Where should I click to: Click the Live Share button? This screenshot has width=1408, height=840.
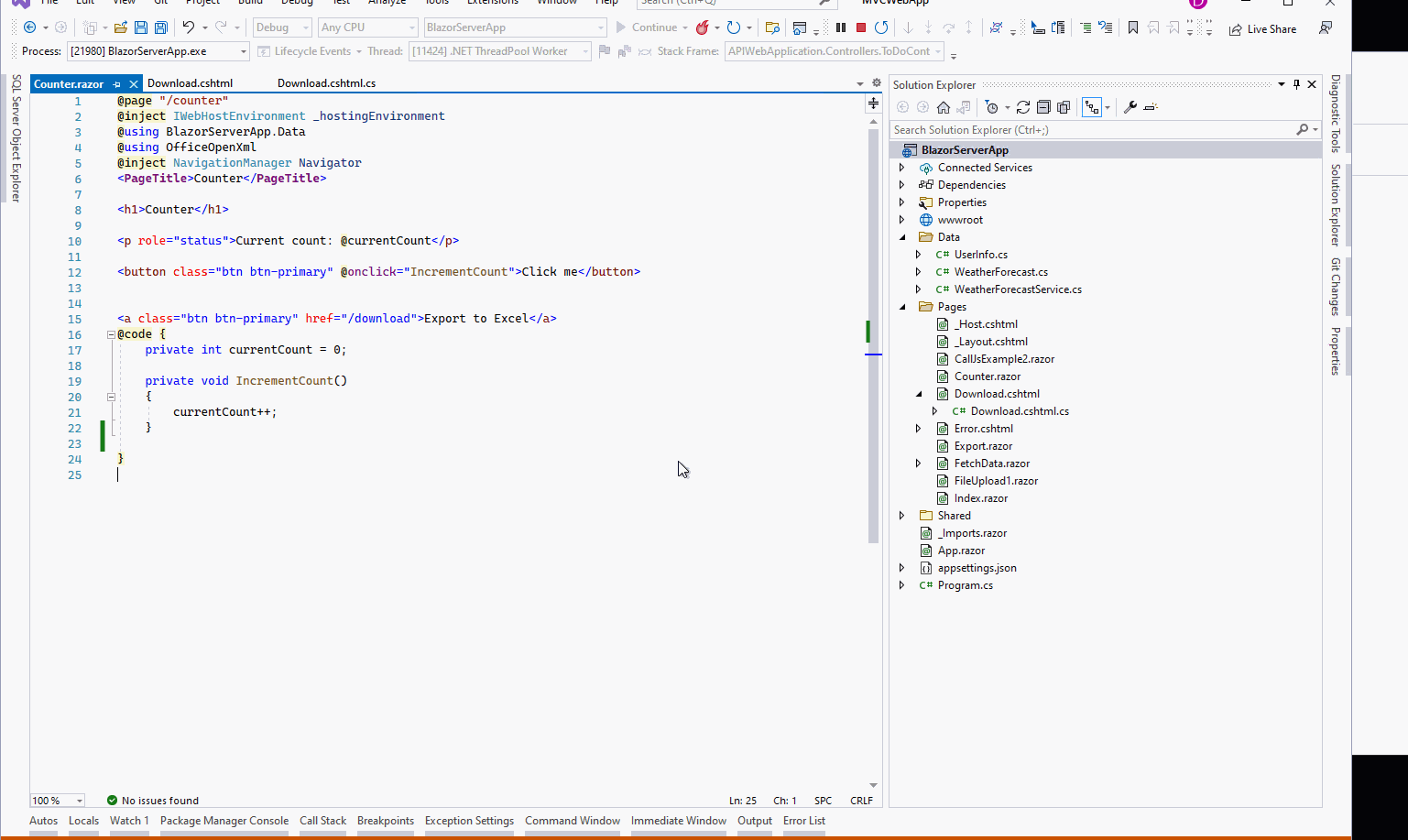click(1262, 29)
